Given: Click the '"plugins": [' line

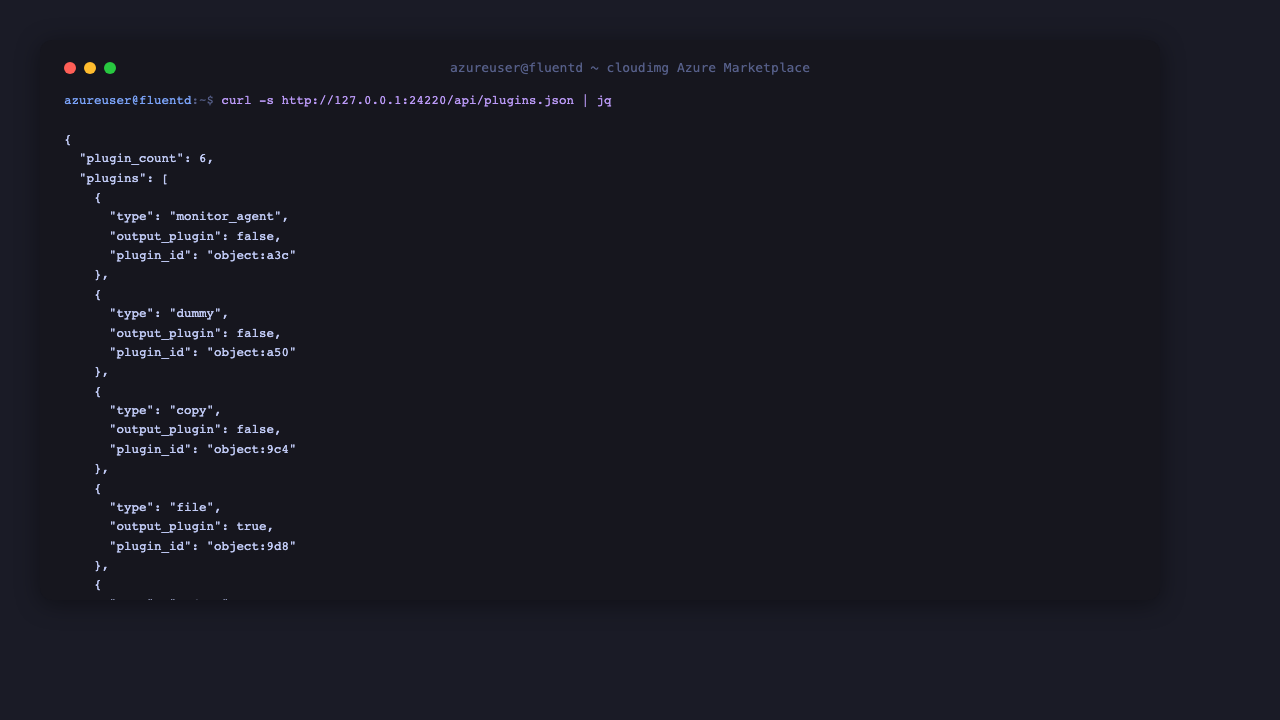Looking at the screenshot, I should pyautogui.click(x=124, y=178).
